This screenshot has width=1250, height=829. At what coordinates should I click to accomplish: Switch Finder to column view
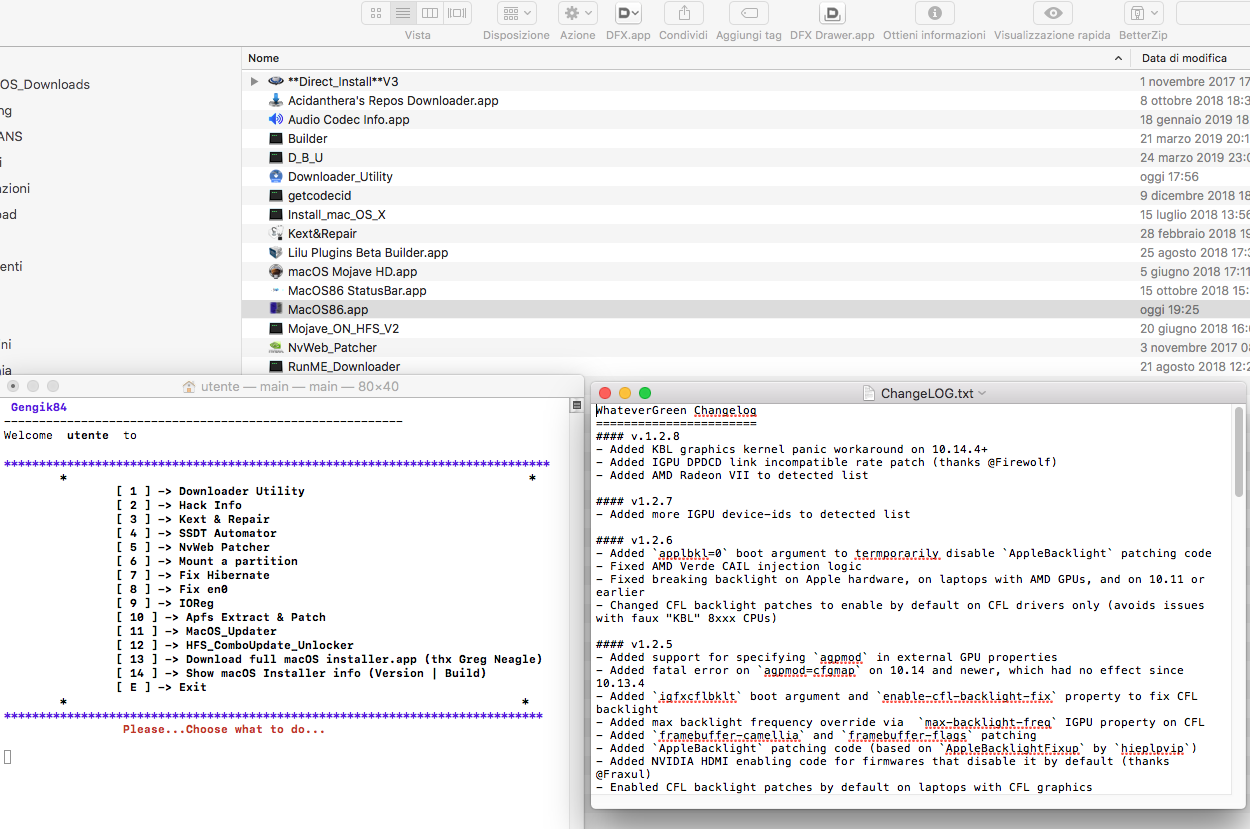point(430,13)
